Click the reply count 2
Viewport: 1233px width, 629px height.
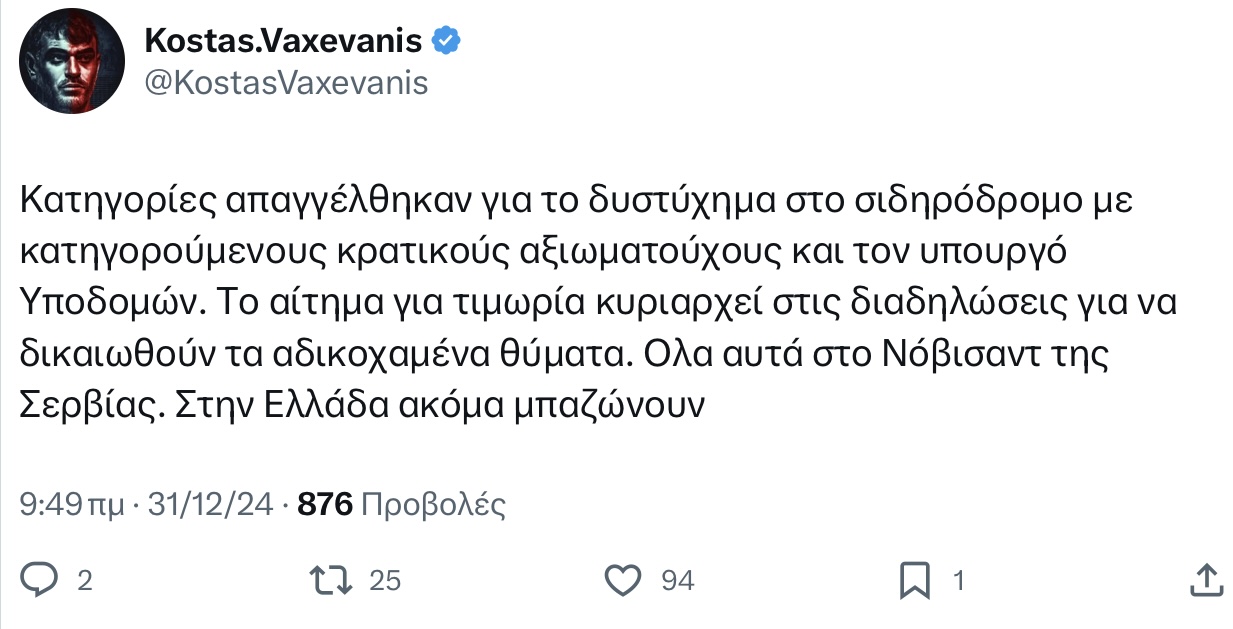point(85,580)
